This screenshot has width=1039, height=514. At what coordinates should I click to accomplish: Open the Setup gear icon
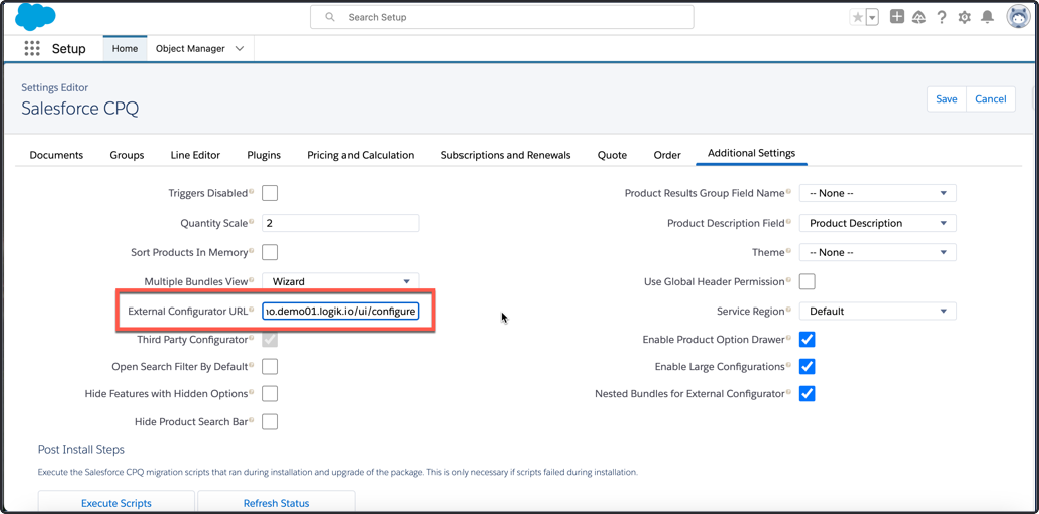[965, 17]
